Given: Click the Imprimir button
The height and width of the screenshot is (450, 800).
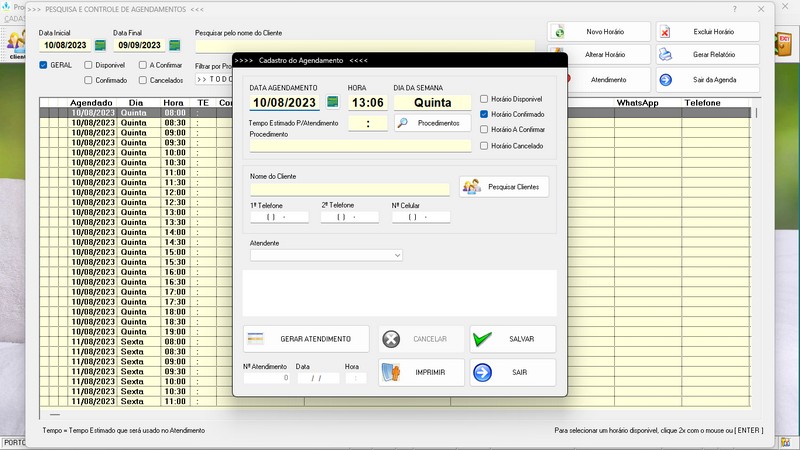Looking at the screenshot, I should 421,372.
